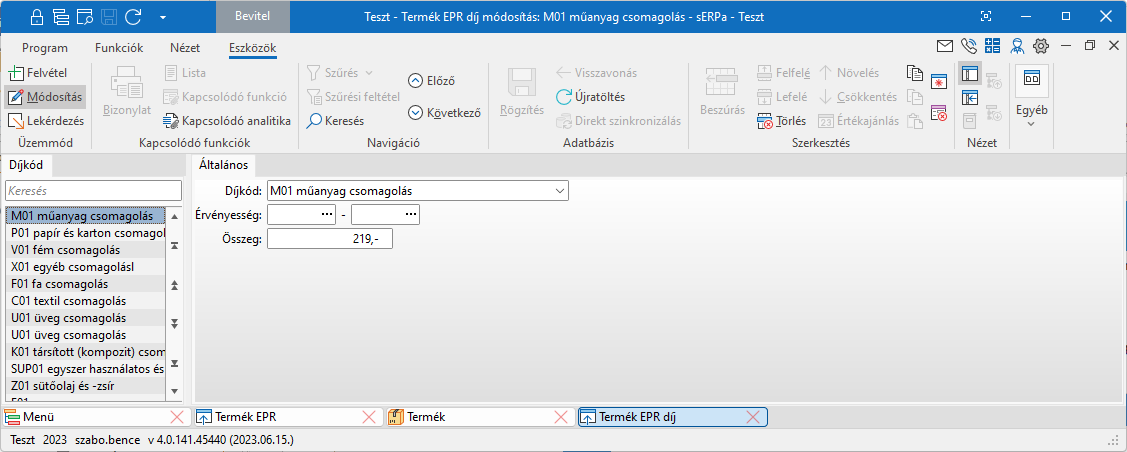This screenshot has width=1127, height=452.
Task: Click the grid apps icon
Action: tap(993, 46)
